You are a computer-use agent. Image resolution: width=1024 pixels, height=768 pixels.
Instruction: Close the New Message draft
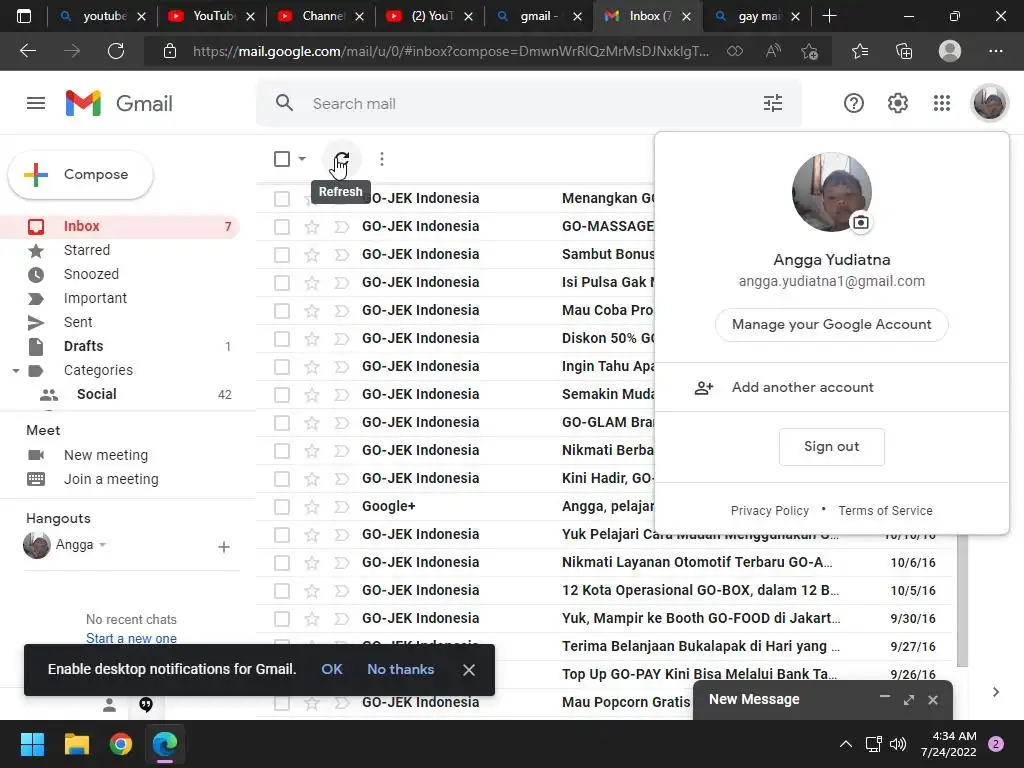(933, 700)
